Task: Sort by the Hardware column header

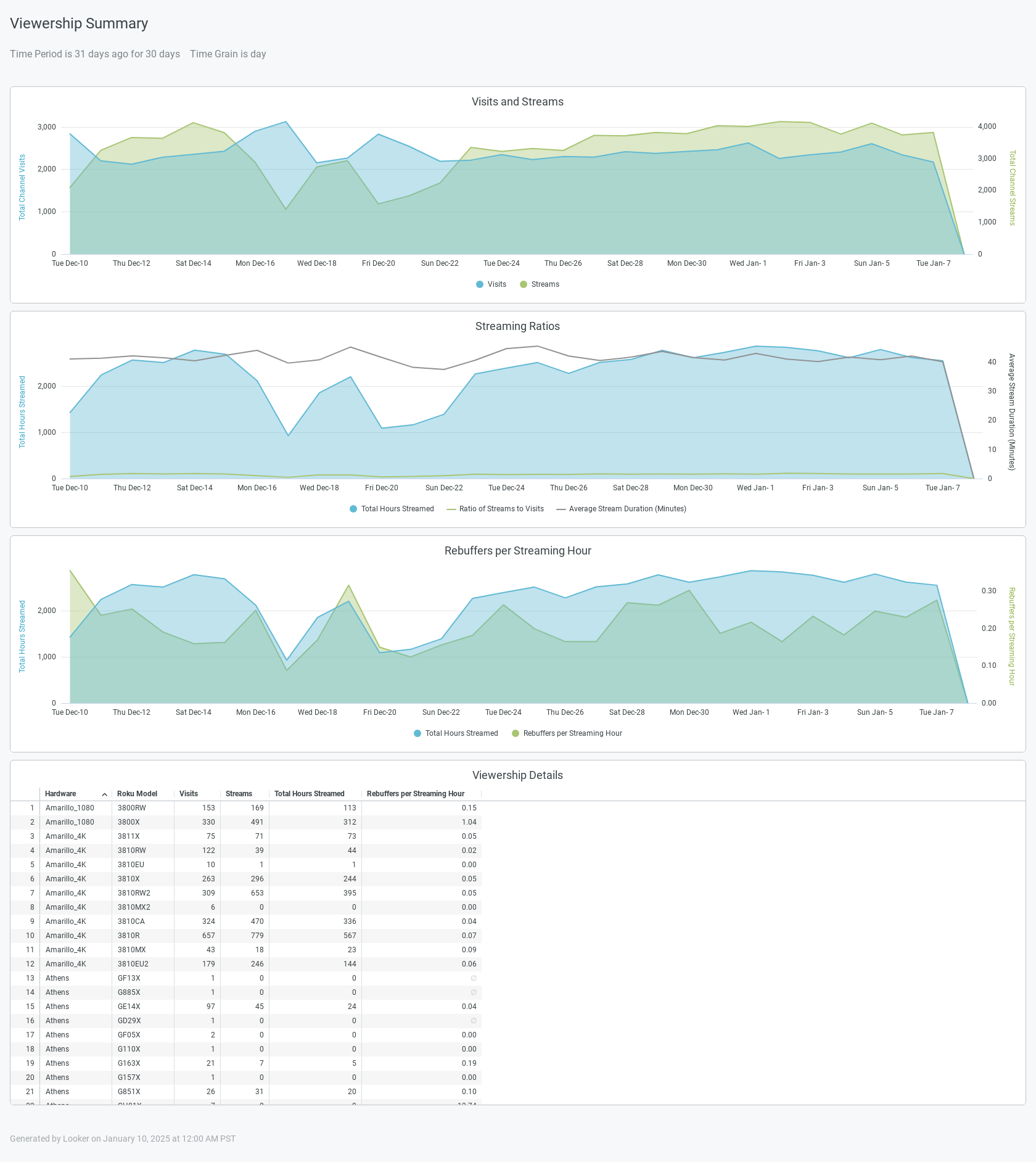Action: coord(60,794)
